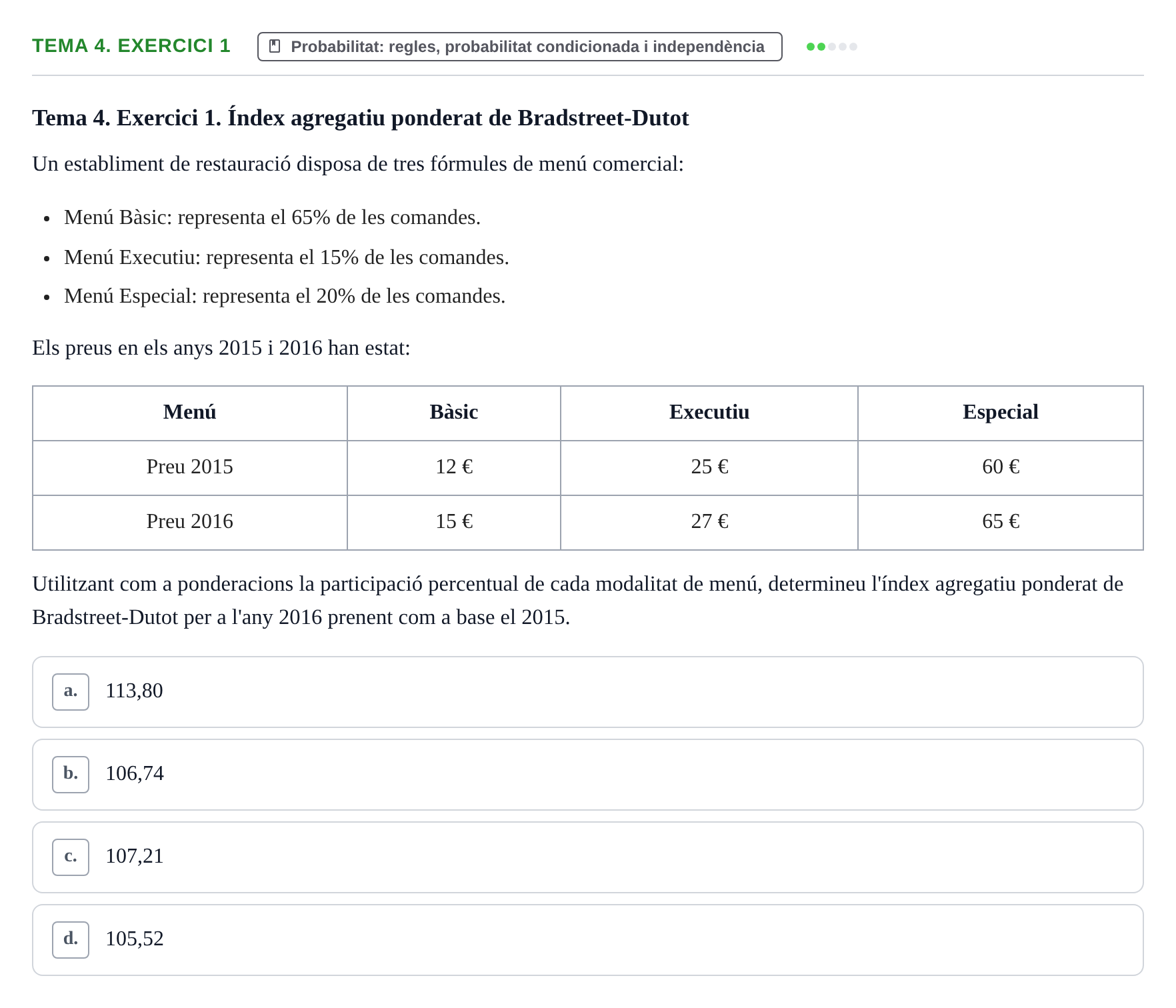Click the 15 € table cell
This screenshot has width=1176, height=1008.
[454, 522]
